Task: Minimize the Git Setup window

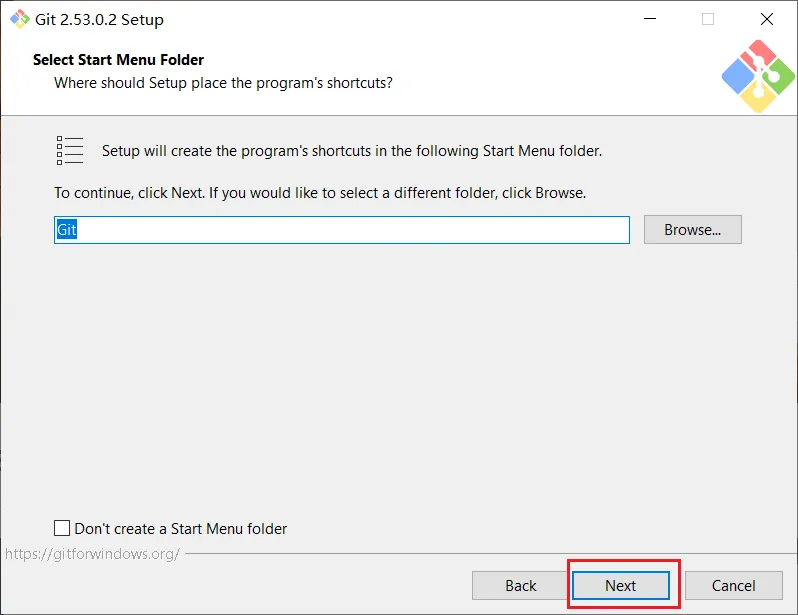Action: click(649, 19)
